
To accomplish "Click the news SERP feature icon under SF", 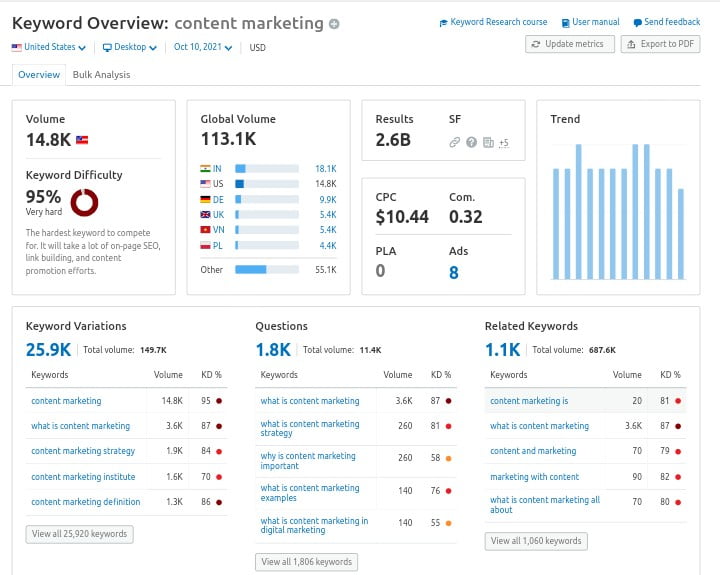I will (x=487, y=142).
